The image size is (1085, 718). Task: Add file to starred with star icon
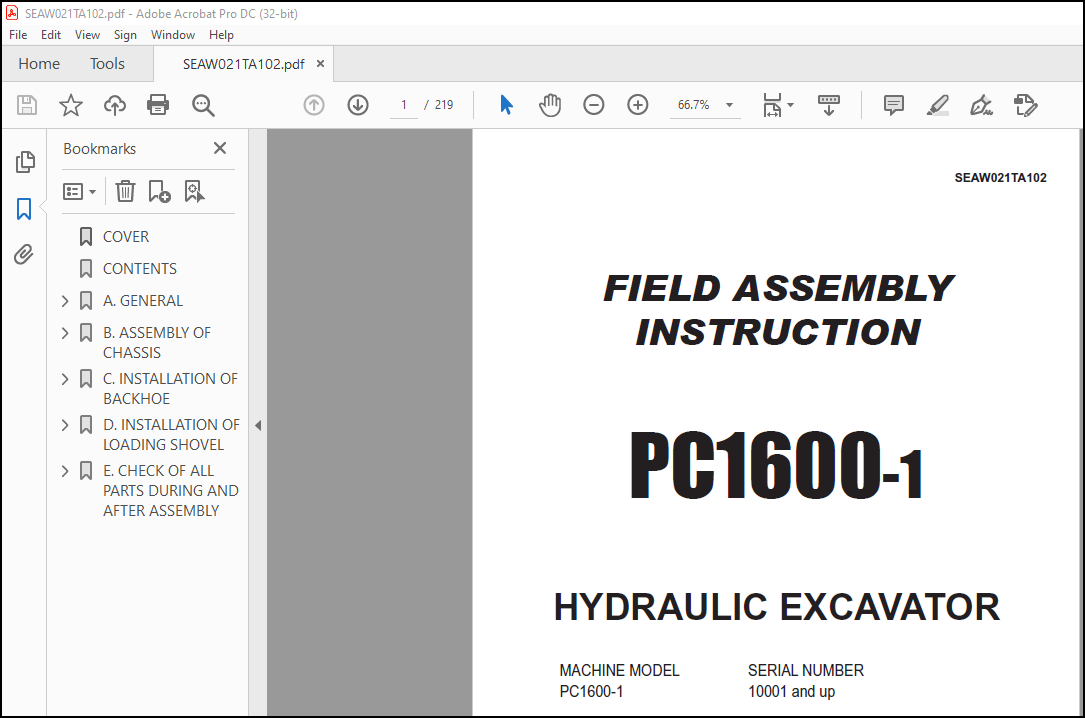(71, 105)
